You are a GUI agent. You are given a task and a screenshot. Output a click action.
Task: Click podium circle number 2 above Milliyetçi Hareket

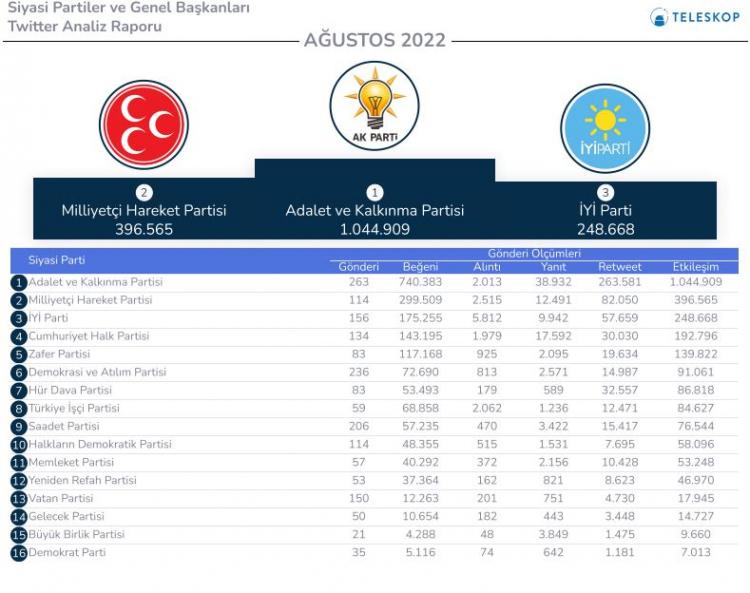pyautogui.click(x=144, y=193)
